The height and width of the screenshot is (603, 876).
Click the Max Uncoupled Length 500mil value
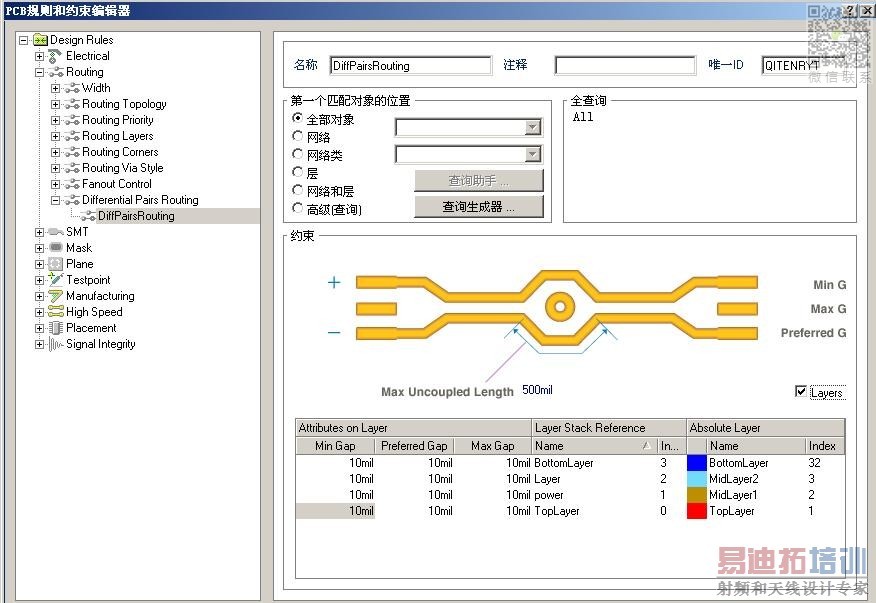537,390
